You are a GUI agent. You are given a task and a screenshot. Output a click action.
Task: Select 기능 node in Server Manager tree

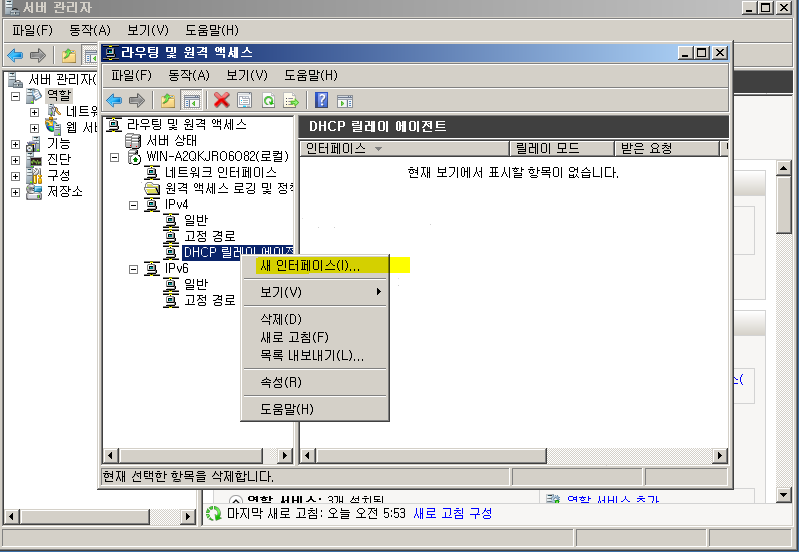(x=58, y=144)
